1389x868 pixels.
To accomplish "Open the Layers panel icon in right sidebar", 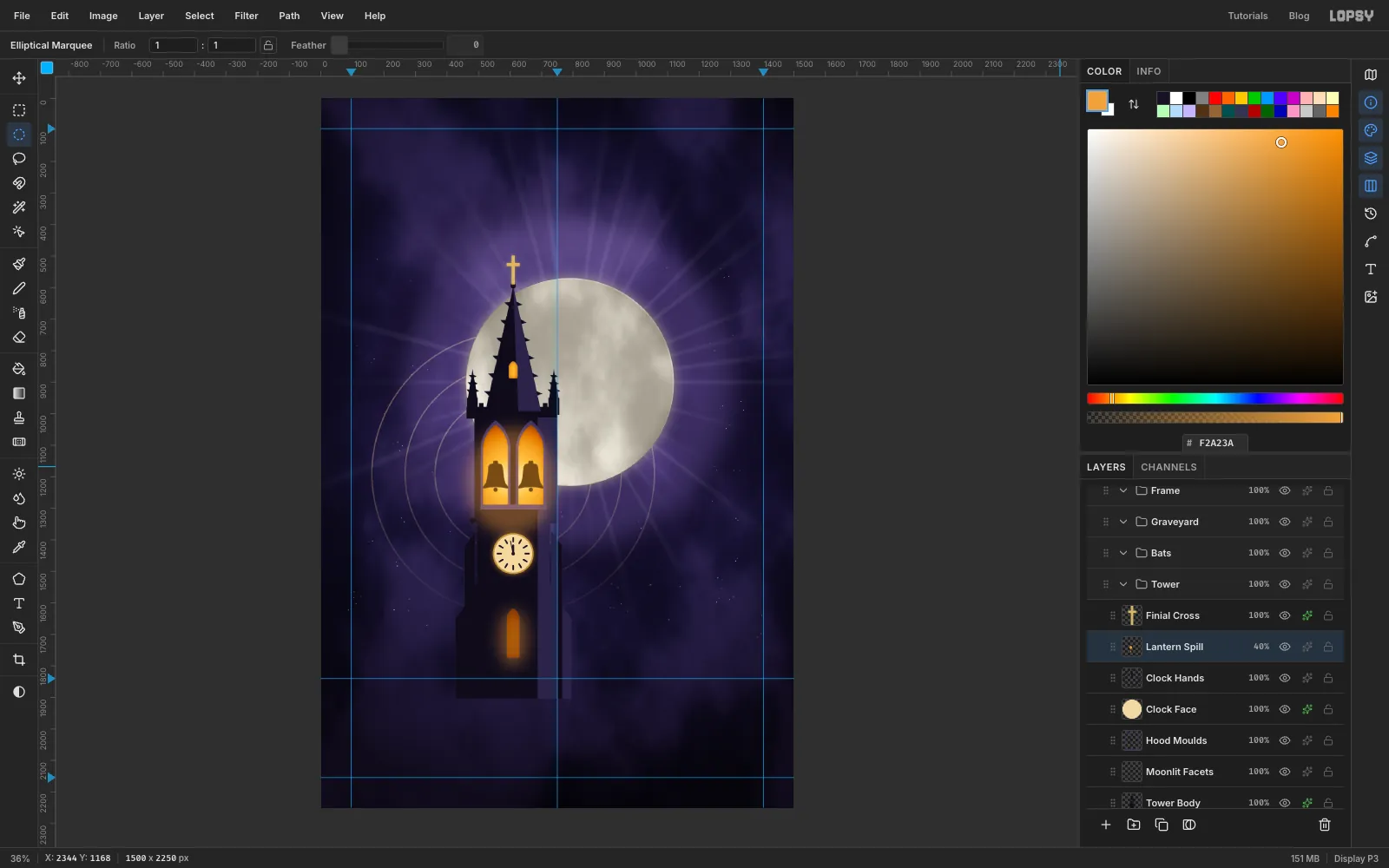I will tap(1371, 158).
